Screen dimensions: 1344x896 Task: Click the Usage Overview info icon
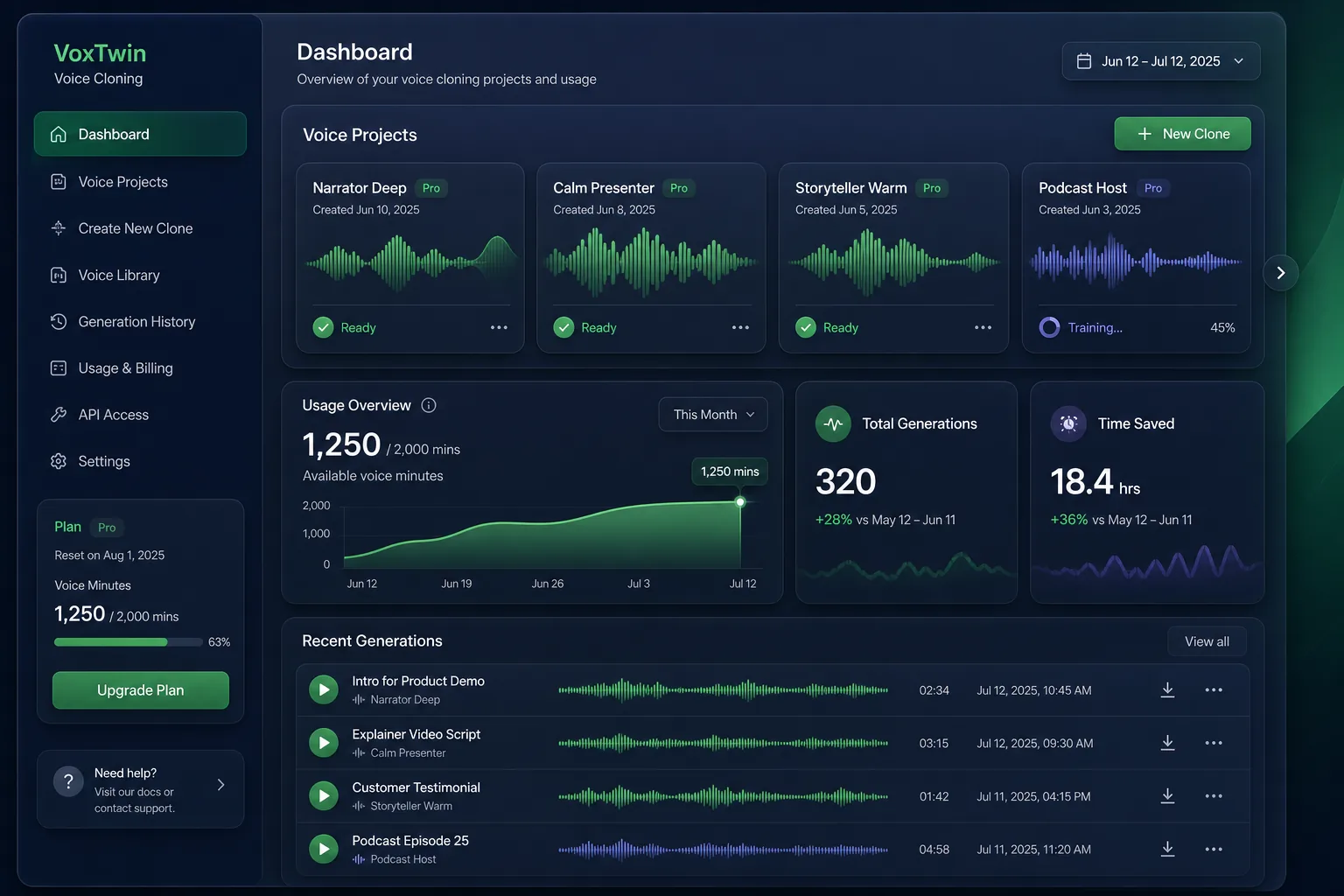(x=429, y=405)
